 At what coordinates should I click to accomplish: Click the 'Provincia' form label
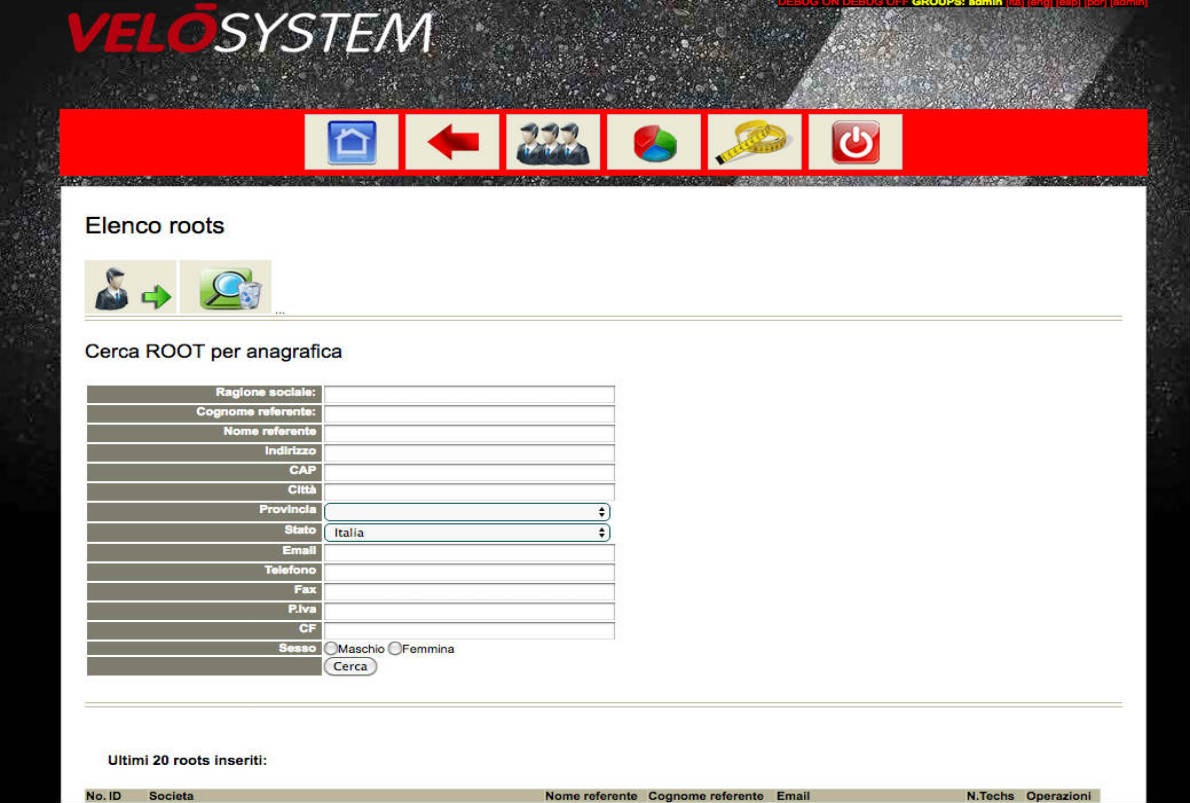[288, 509]
